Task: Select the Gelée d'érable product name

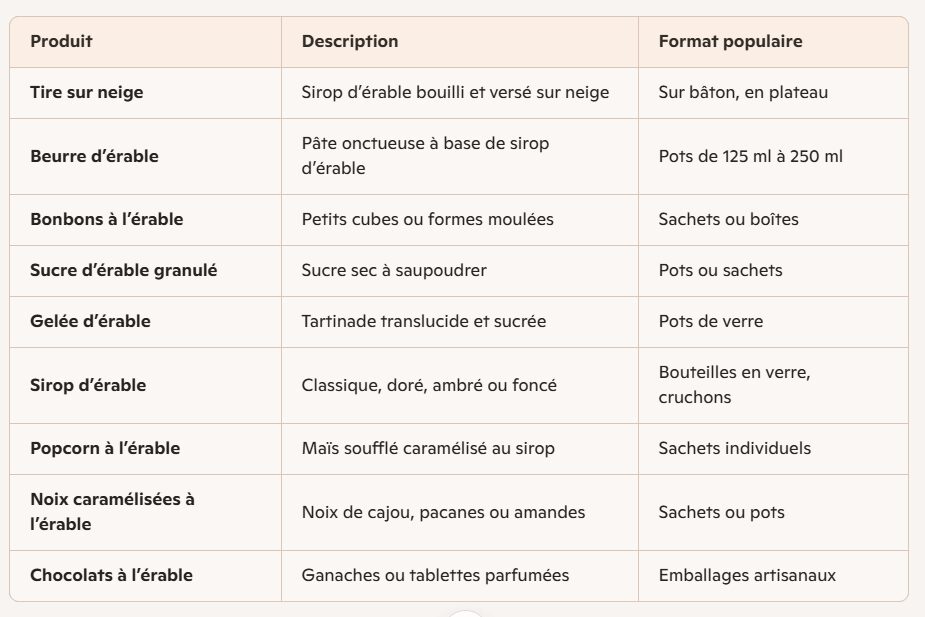Action: [x=91, y=322]
